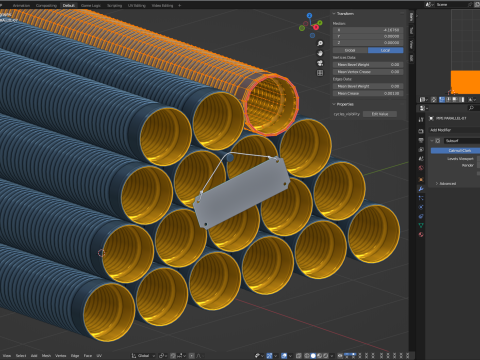The height and width of the screenshot is (360, 480).
Task: Open the Select menu in viewport header
Action: [21, 356]
